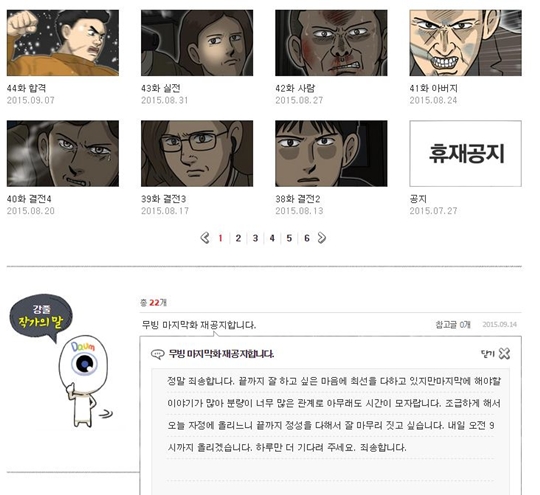540x495 pixels.
Task: Close the author note popup with X
Action: click(x=505, y=353)
